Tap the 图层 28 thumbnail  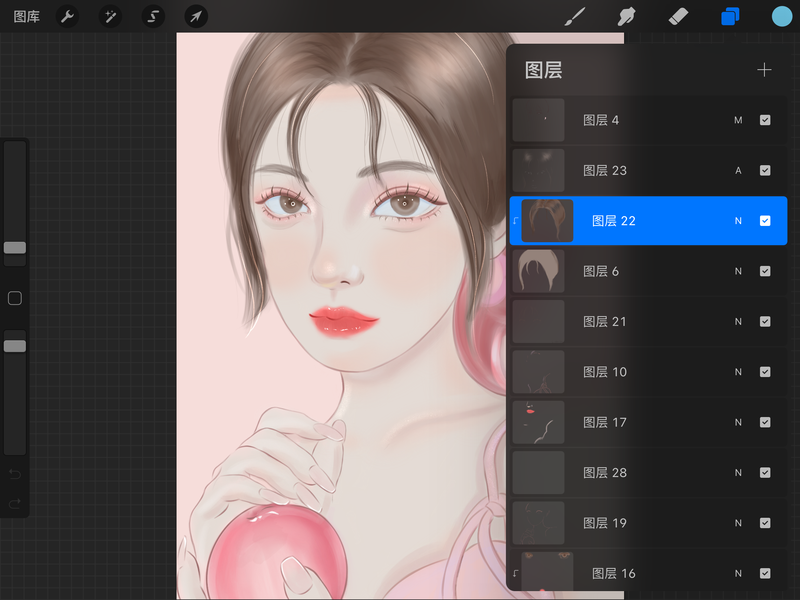pos(538,473)
